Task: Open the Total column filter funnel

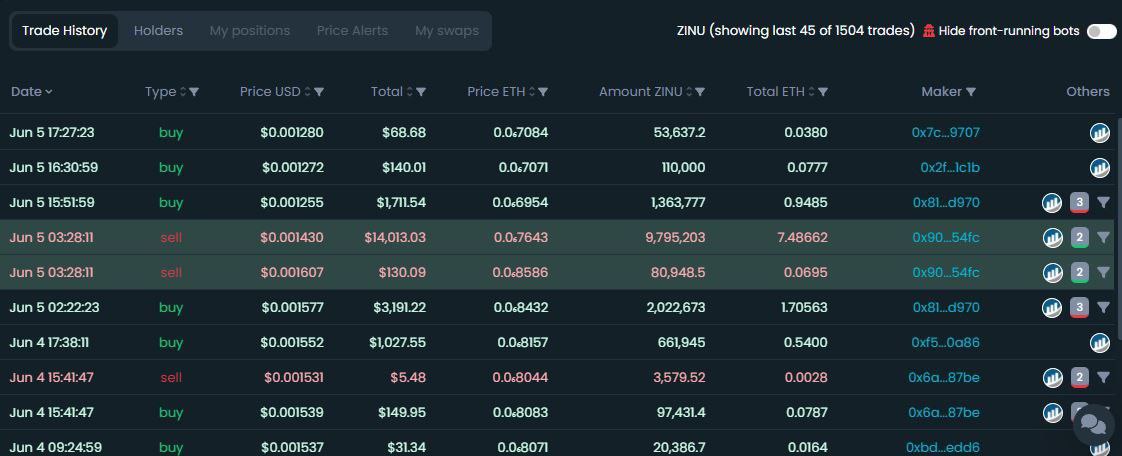Action: point(421,92)
